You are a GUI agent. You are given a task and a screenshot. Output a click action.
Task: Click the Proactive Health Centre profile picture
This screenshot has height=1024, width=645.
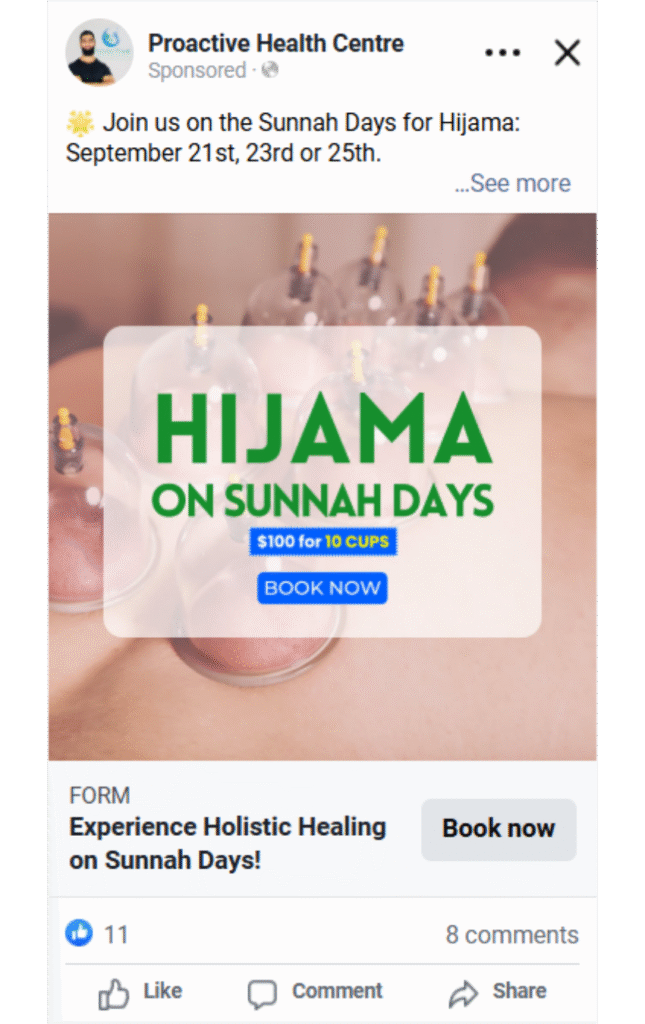point(99,52)
